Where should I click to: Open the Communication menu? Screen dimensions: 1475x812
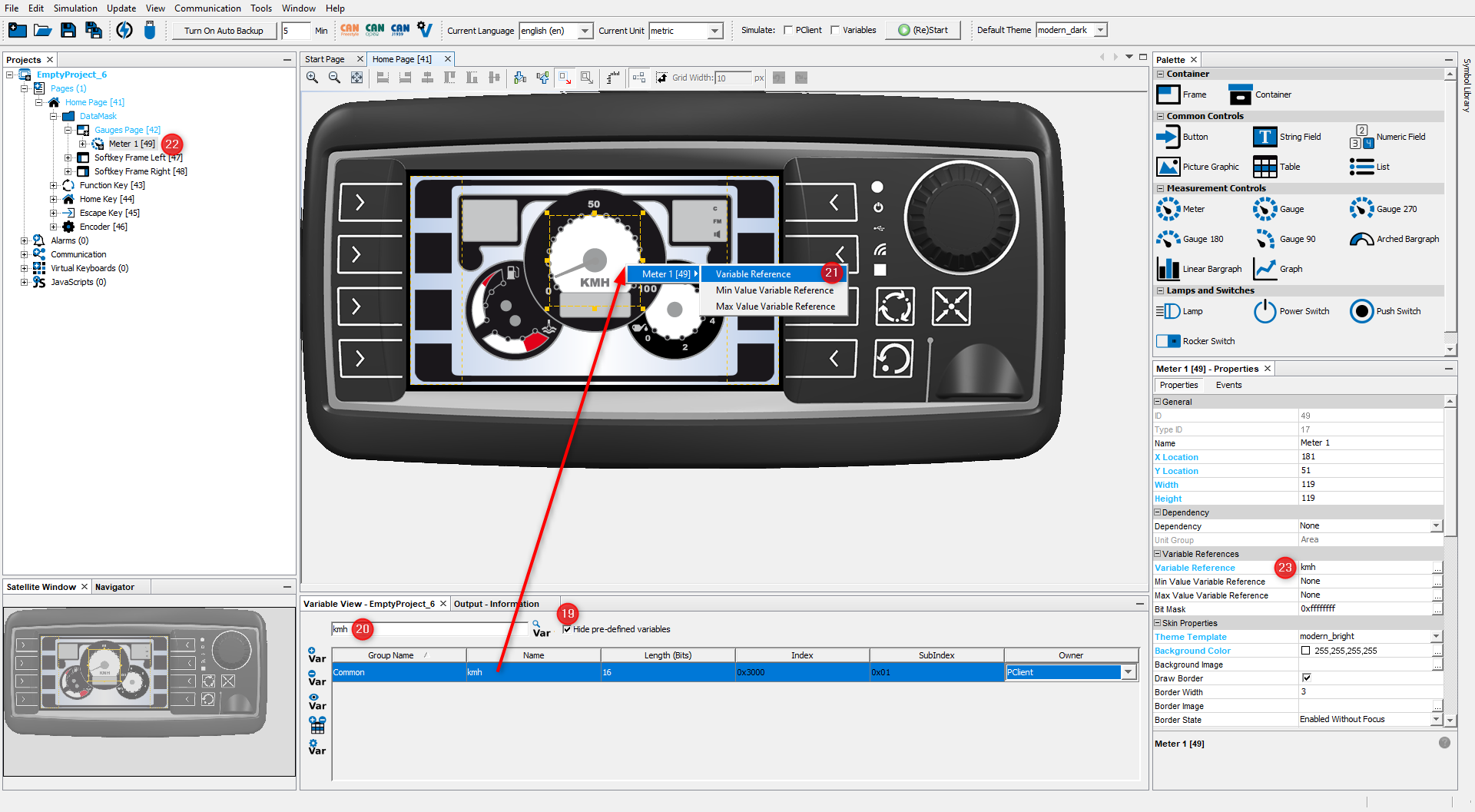coord(207,8)
